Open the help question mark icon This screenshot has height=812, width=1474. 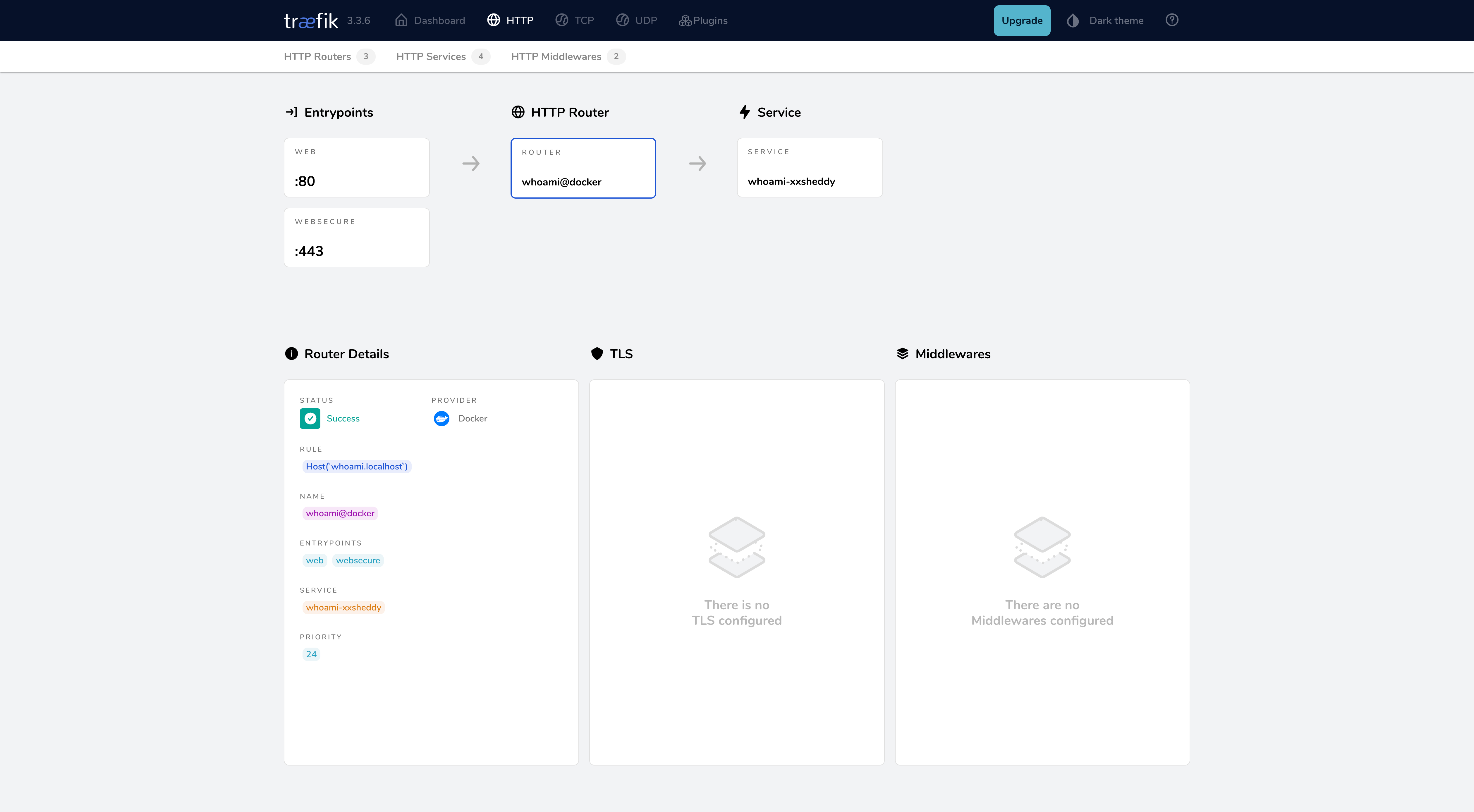[x=1172, y=20]
